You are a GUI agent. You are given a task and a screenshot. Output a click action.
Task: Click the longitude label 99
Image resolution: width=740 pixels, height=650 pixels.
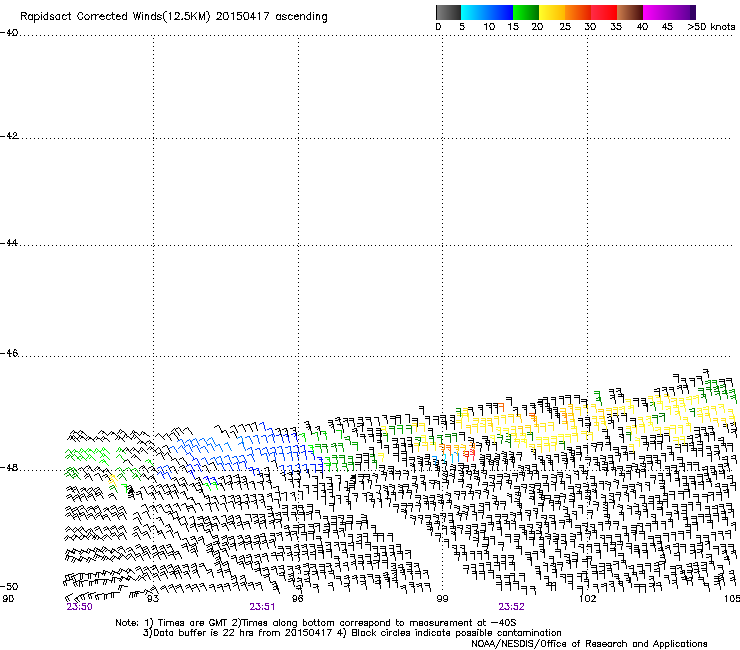[442, 599]
